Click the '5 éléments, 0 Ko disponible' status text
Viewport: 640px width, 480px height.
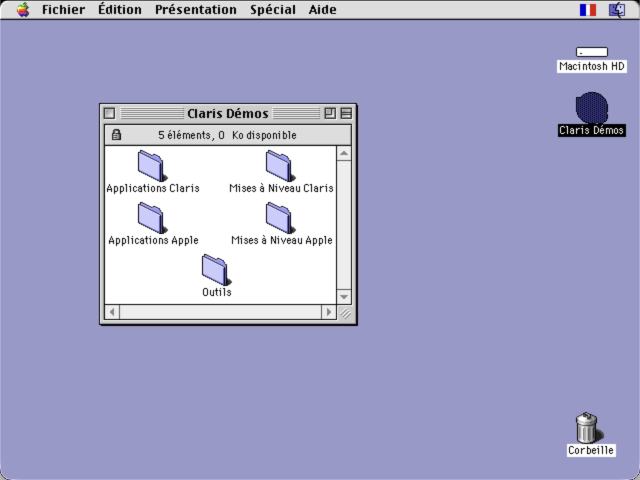pyautogui.click(x=227, y=135)
